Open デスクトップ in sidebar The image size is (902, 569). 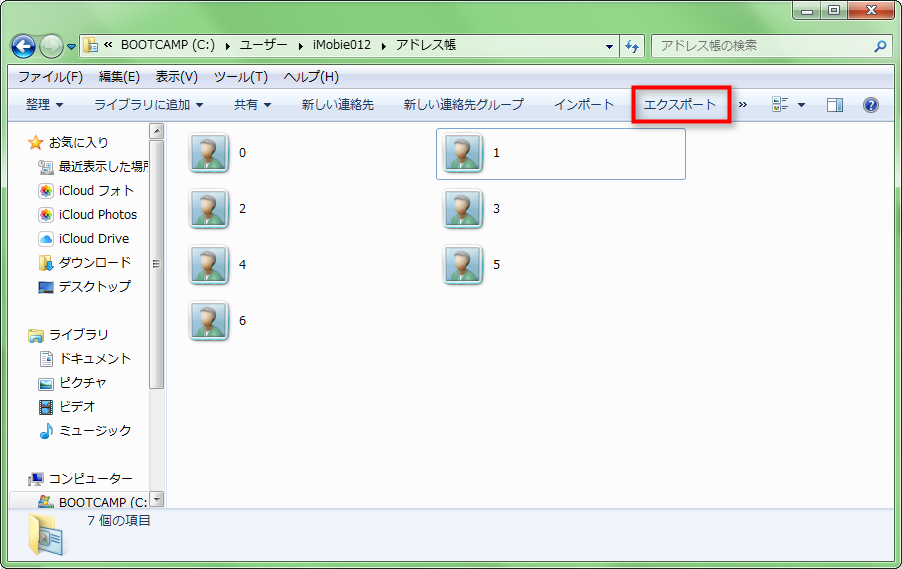pyautogui.click(x=85, y=287)
